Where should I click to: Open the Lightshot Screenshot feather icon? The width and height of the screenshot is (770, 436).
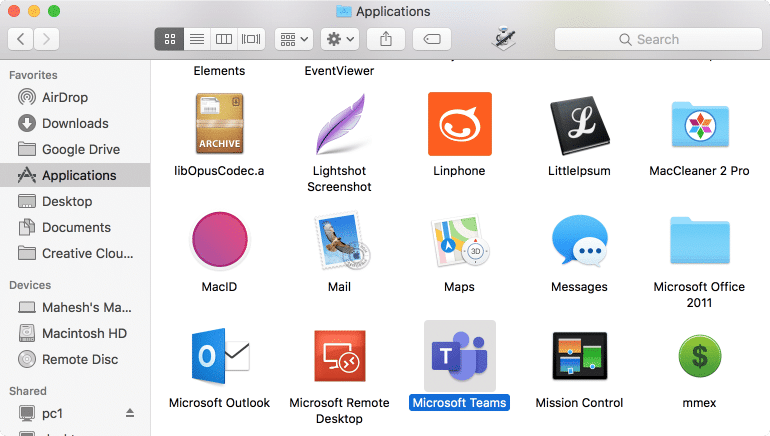pyautogui.click(x=340, y=124)
